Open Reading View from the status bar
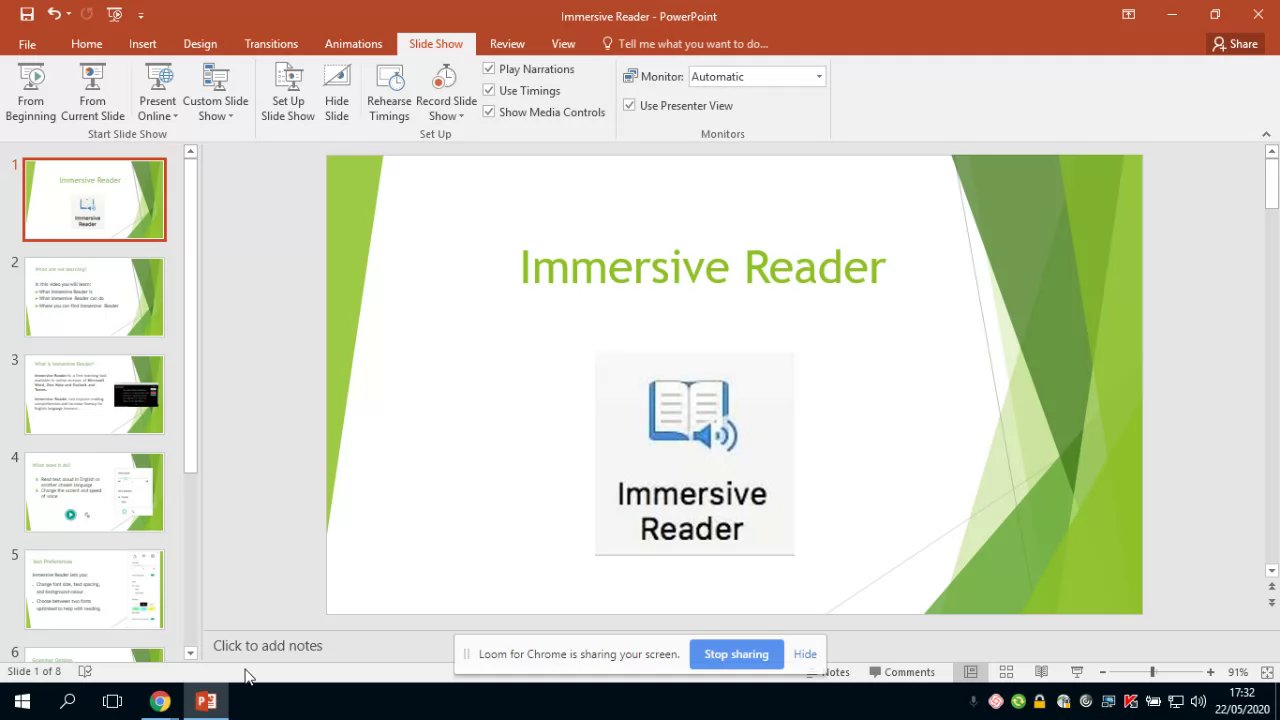This screenshot has height=720, width=1280. coord(1041,672)
